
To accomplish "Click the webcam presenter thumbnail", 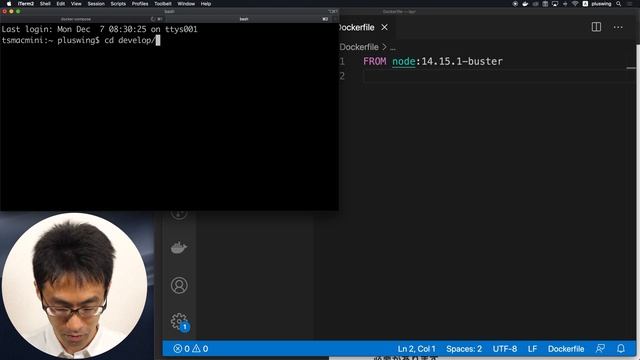I will [x=75, y=285].
